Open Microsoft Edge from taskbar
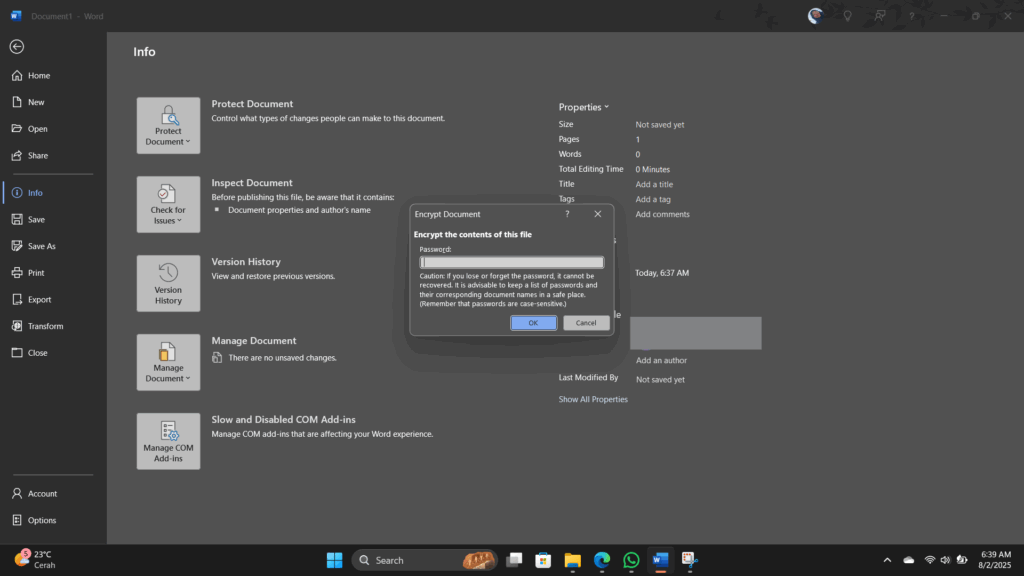 [x=602, y=560]
